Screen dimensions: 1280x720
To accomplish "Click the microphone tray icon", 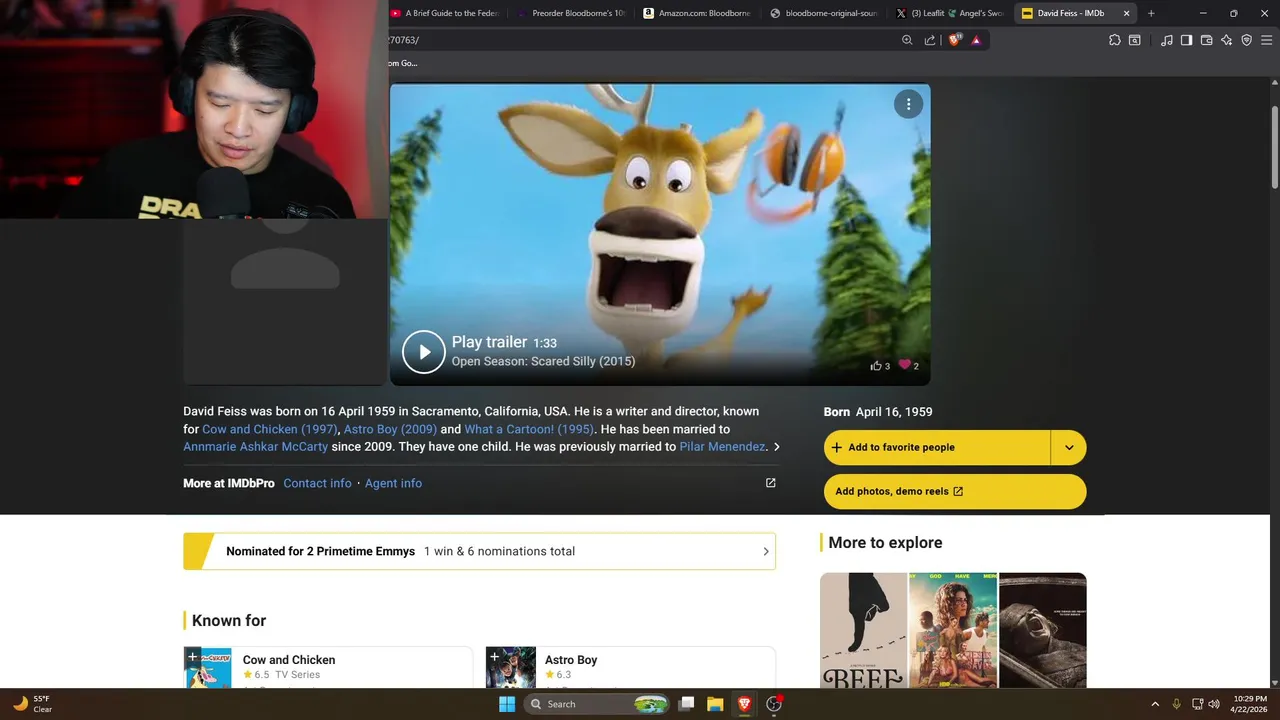I will pos(1176,704).
